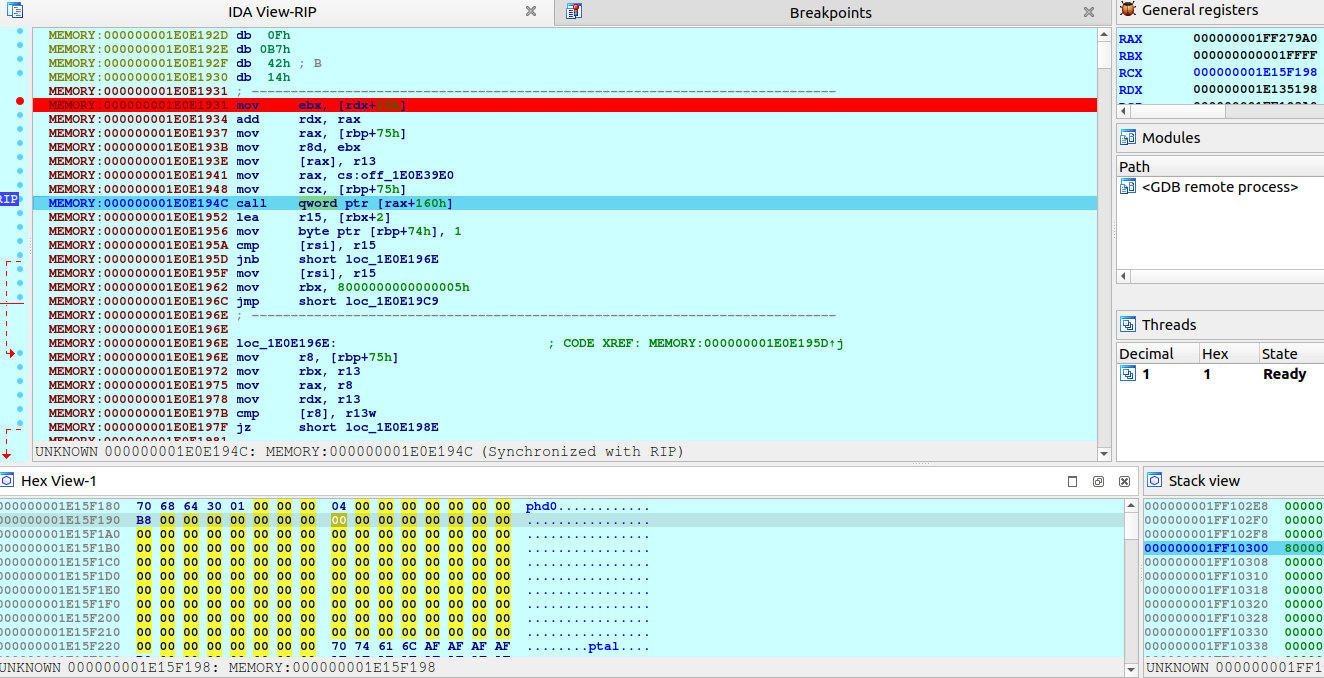Viewport: 1324px width, 678px height.
Task: Close the Hex View-1 panel
Action: click(1122, 481)
